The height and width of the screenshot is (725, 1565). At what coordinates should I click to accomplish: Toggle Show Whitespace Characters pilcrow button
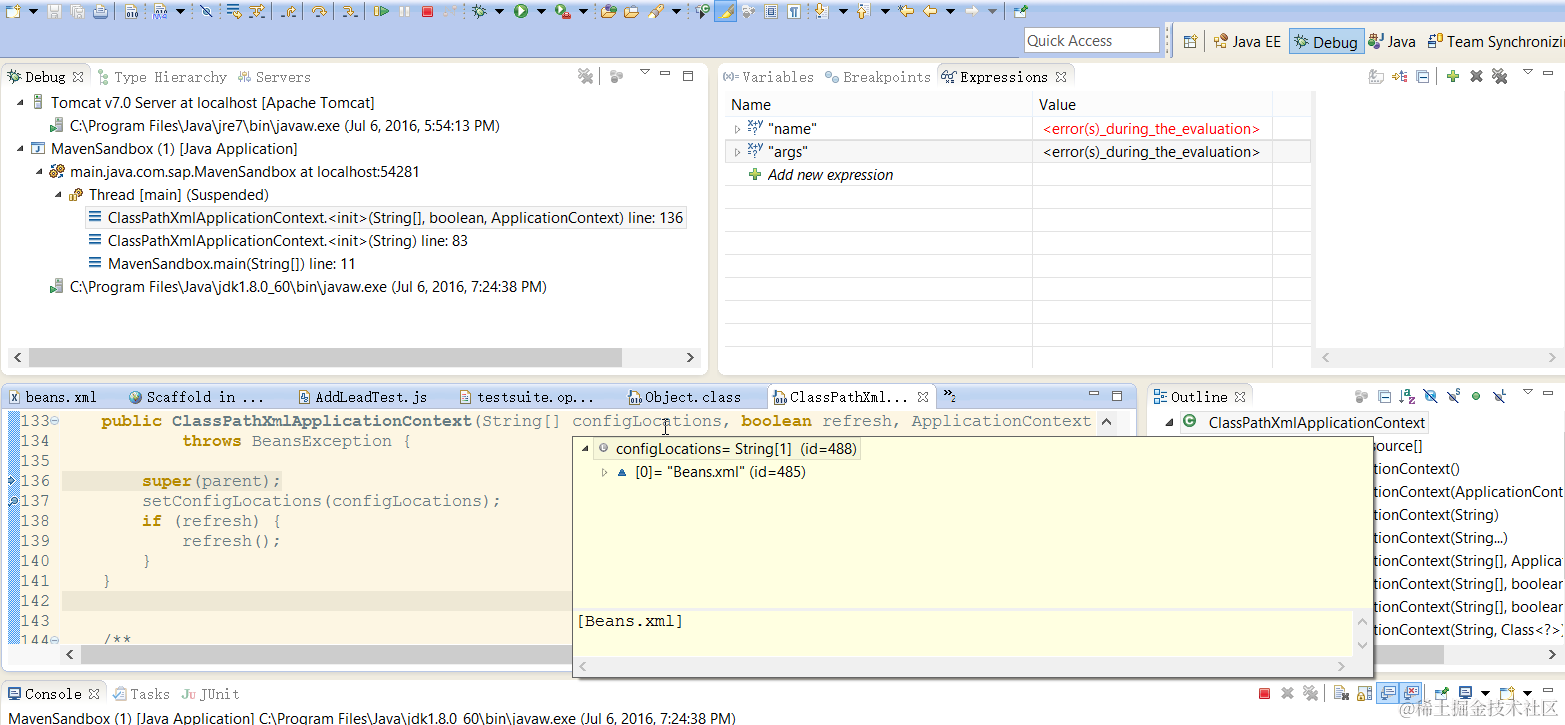793,11
